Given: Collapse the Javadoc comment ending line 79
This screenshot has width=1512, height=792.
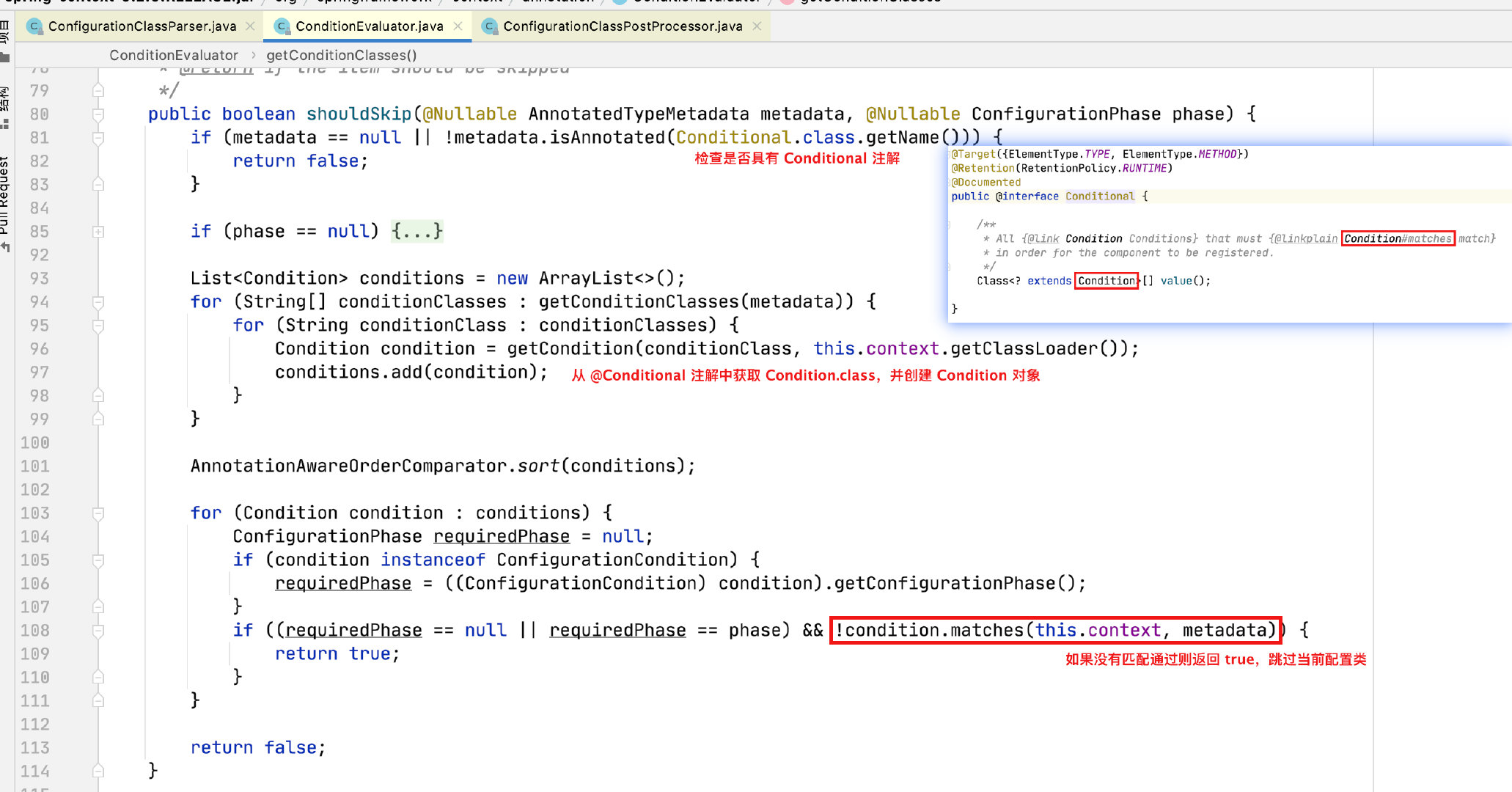Looking at the screenshot, I should (98, 91).
